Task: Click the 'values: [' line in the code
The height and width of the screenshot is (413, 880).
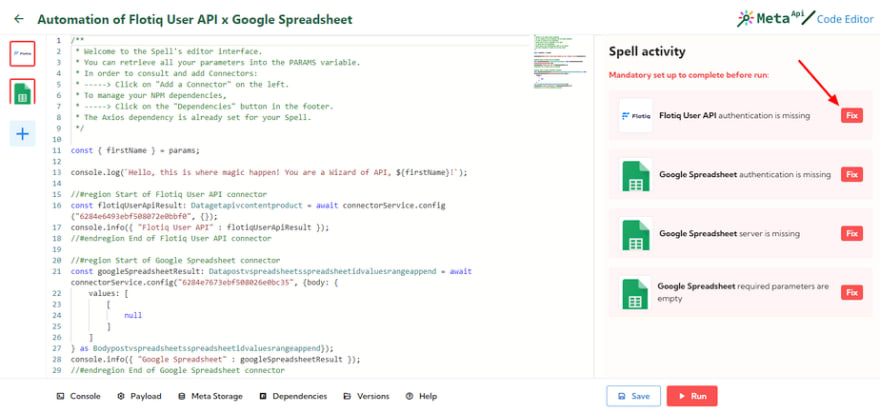Action: 109,293
